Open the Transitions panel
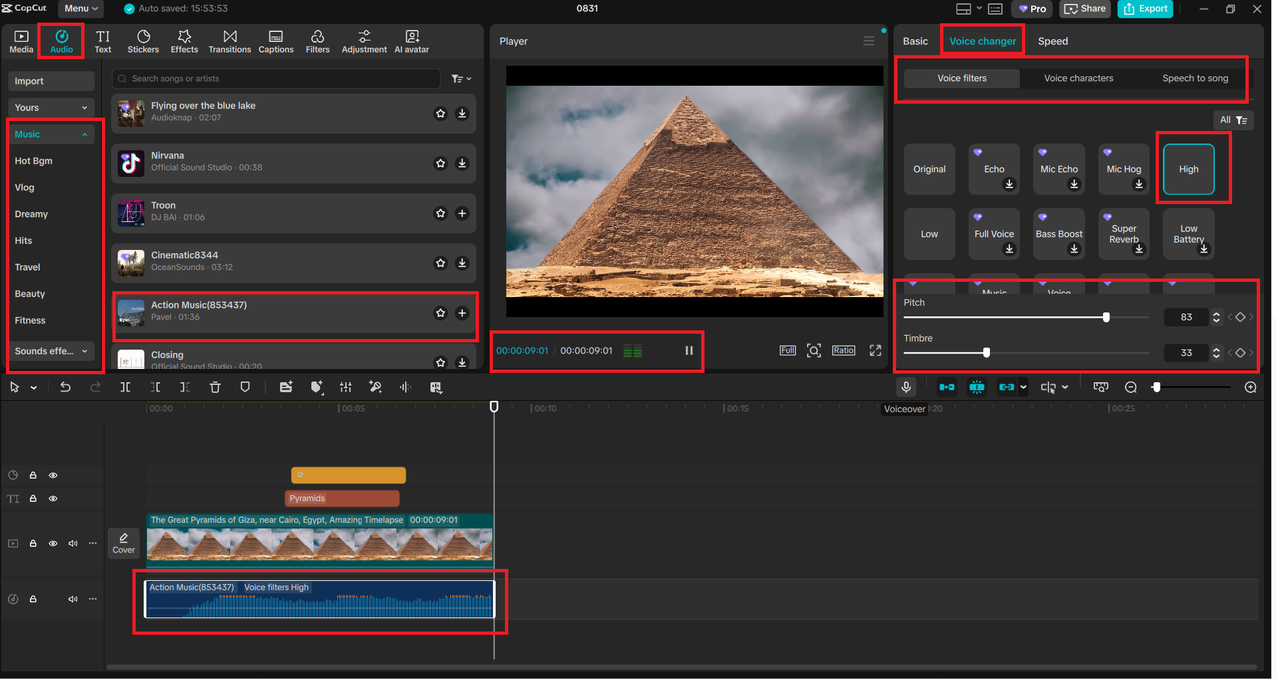 tap(230, 41)
